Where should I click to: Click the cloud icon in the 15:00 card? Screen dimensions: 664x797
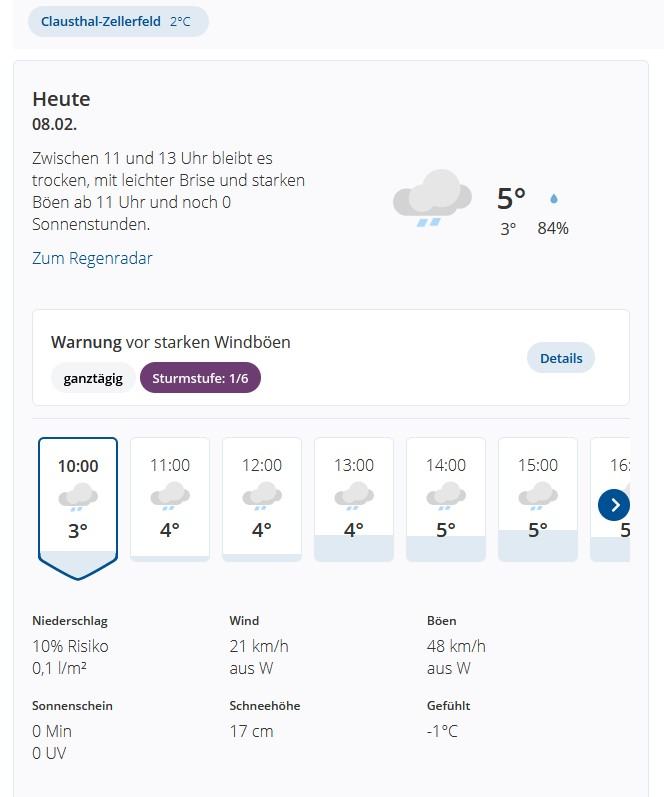(538, 496)
